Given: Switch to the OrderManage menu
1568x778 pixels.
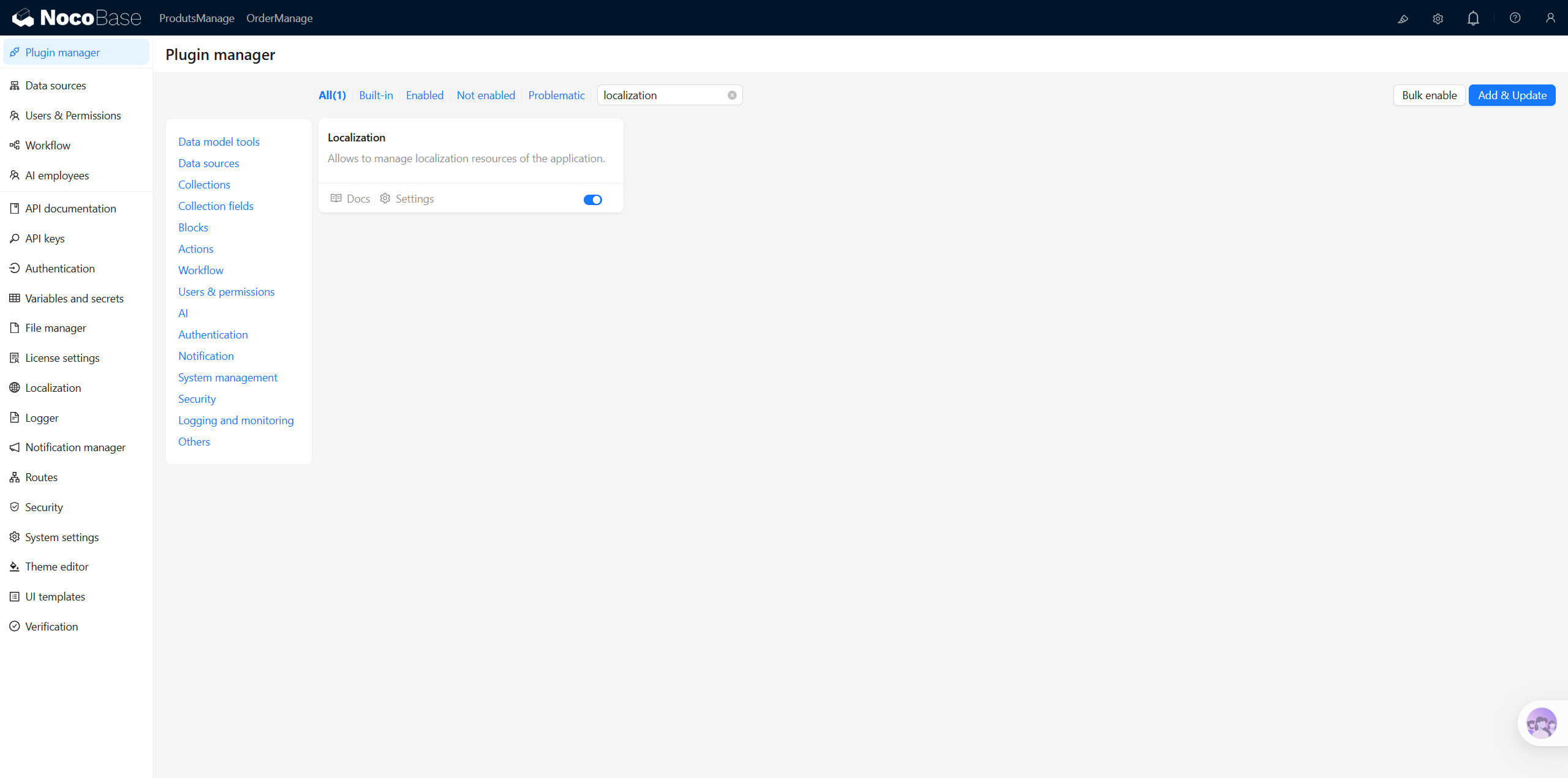Looking at the screenshot, I should [x=279, y=18].
